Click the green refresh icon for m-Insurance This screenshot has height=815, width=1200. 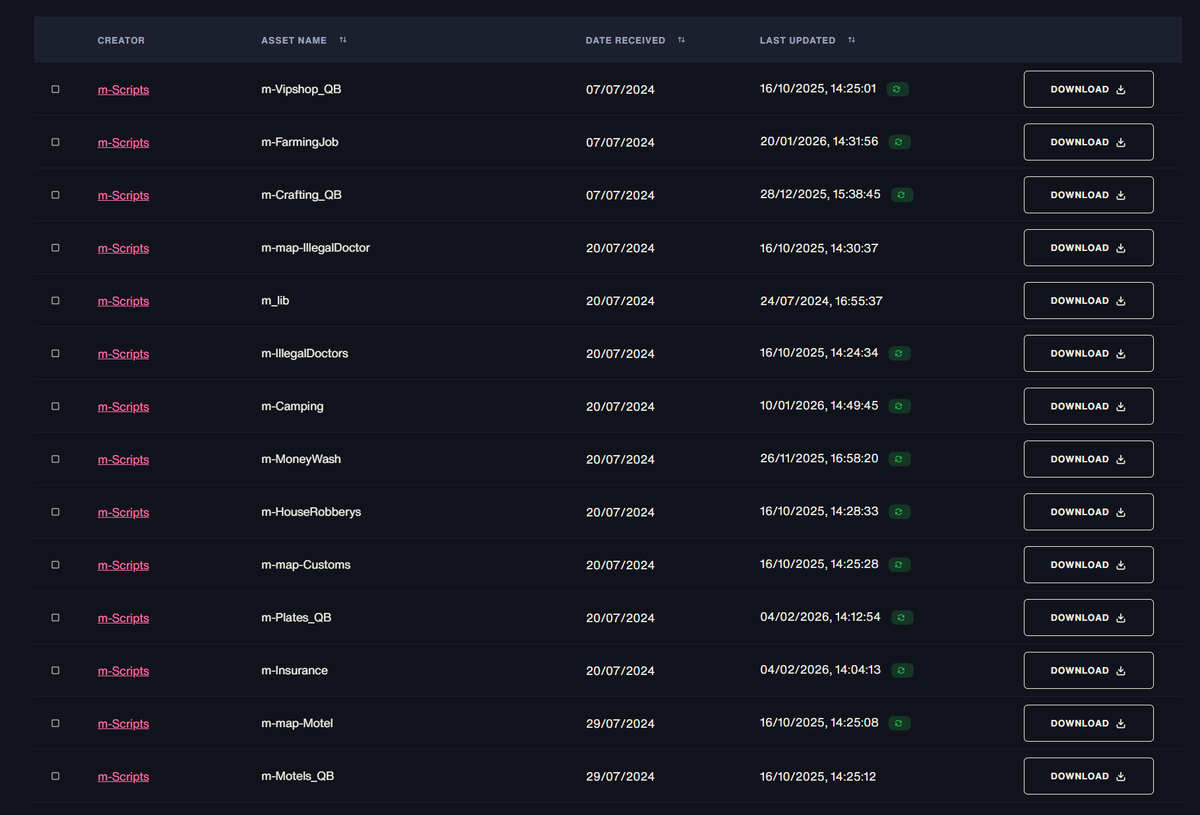click(902, 670)
